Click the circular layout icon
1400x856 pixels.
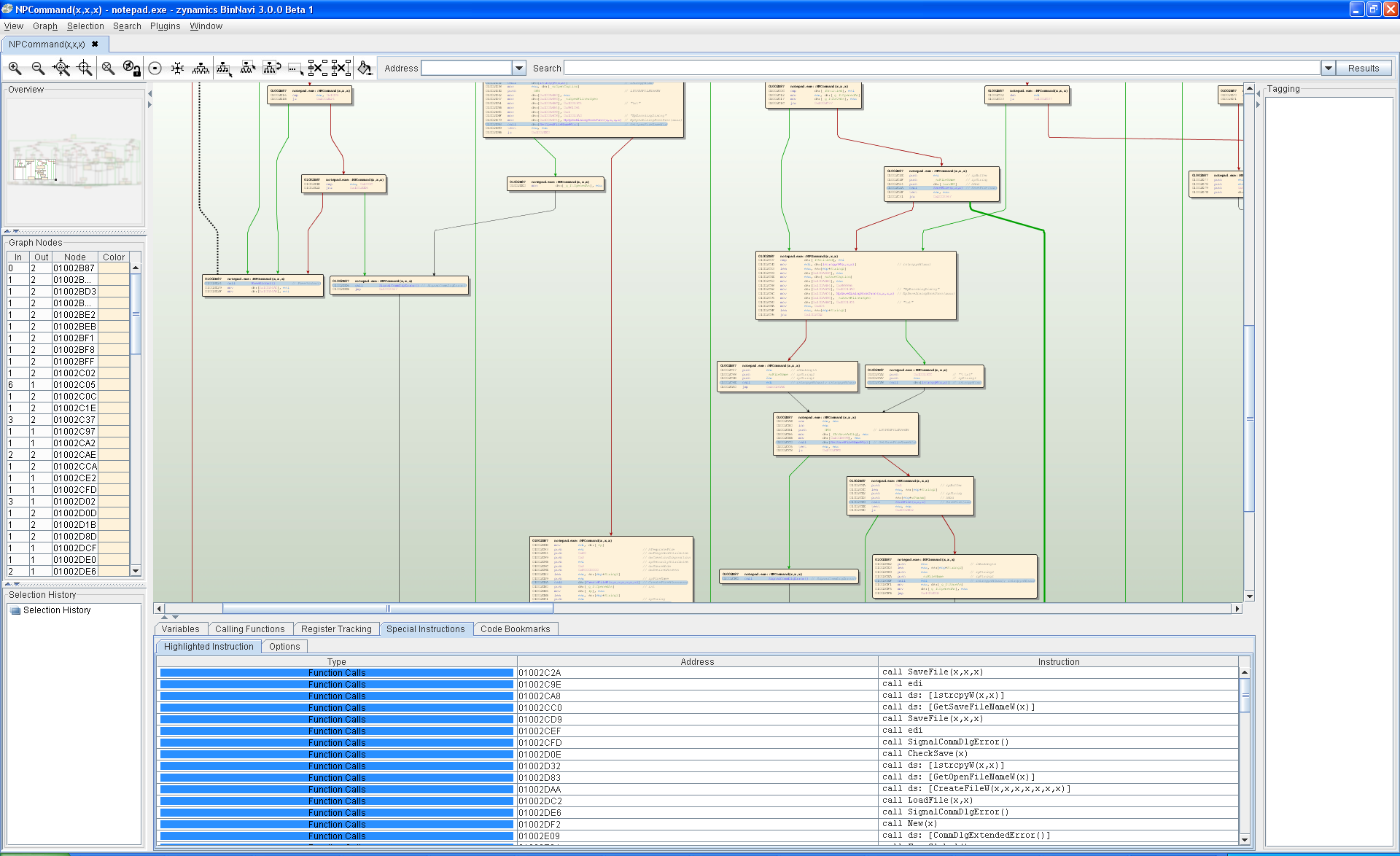pos(155,69)
